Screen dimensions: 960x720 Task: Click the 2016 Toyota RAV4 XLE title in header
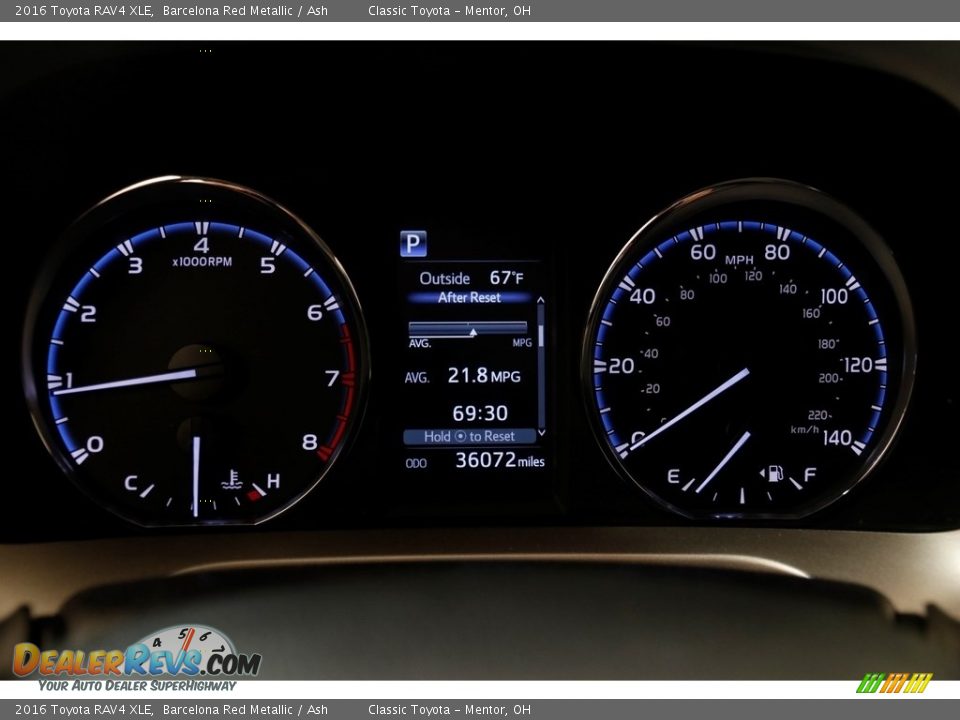tap(84, 10)
